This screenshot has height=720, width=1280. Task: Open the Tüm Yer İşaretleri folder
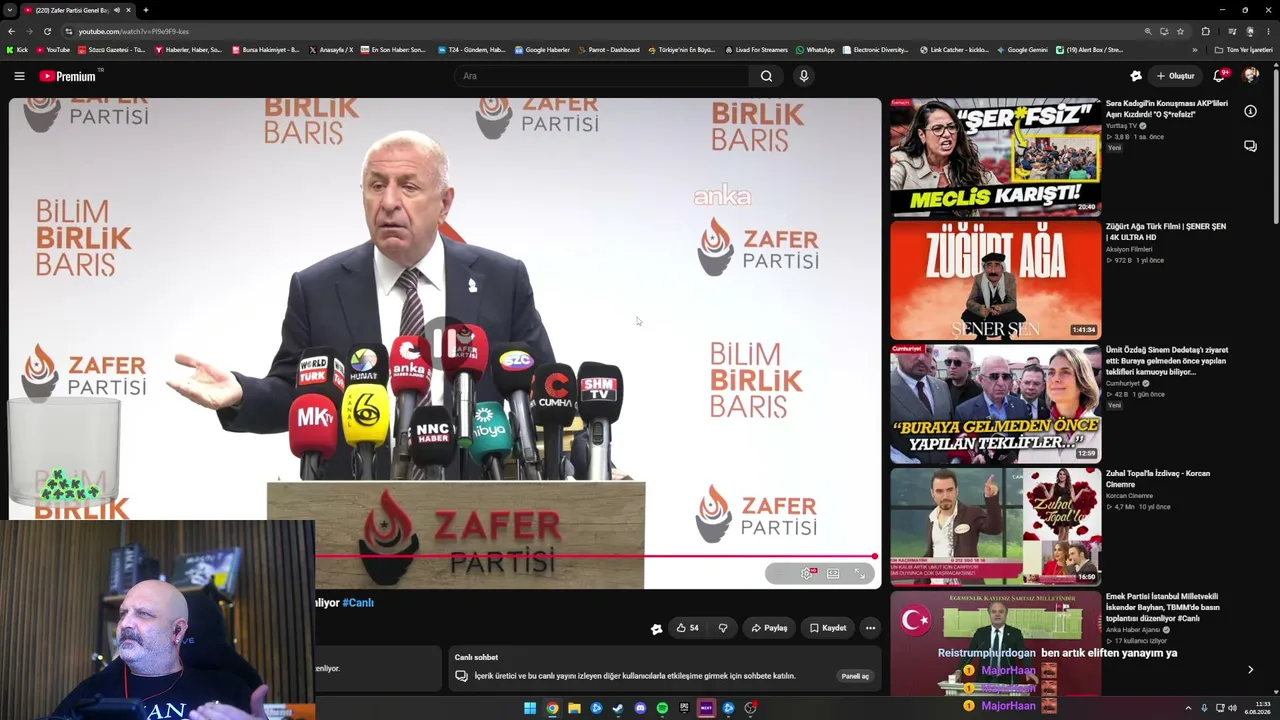point(1244,50)
